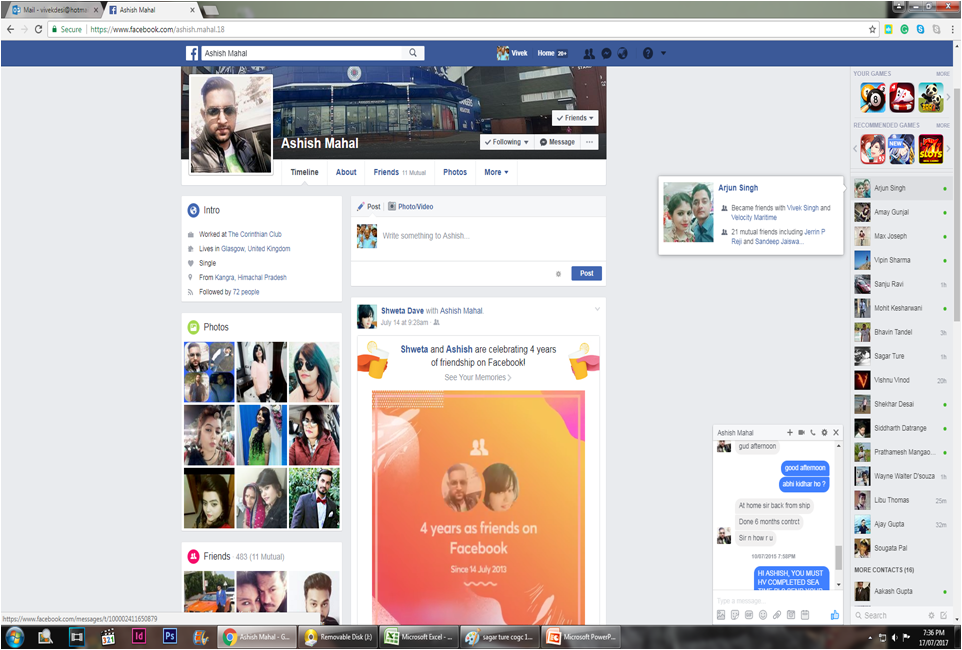Screen dimensions: 962x650
Task: Open the GIF picker in chat
Action: [x=749, y=615]
